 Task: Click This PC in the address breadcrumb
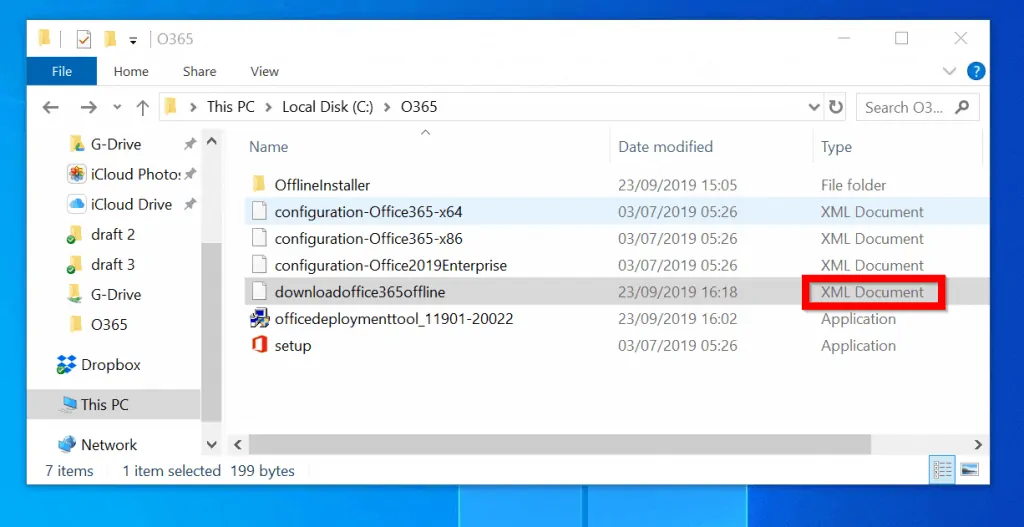(231, 107)
